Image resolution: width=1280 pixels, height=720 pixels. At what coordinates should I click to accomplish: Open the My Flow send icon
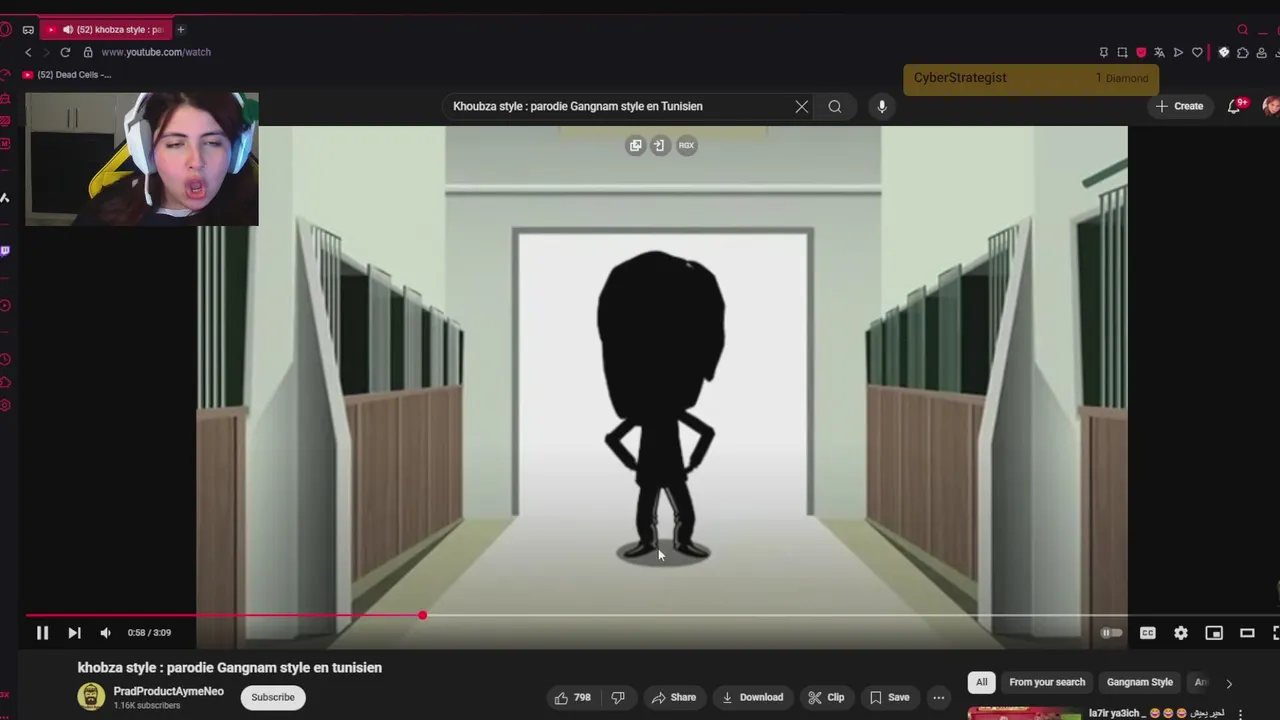[x=1178, y=52]
